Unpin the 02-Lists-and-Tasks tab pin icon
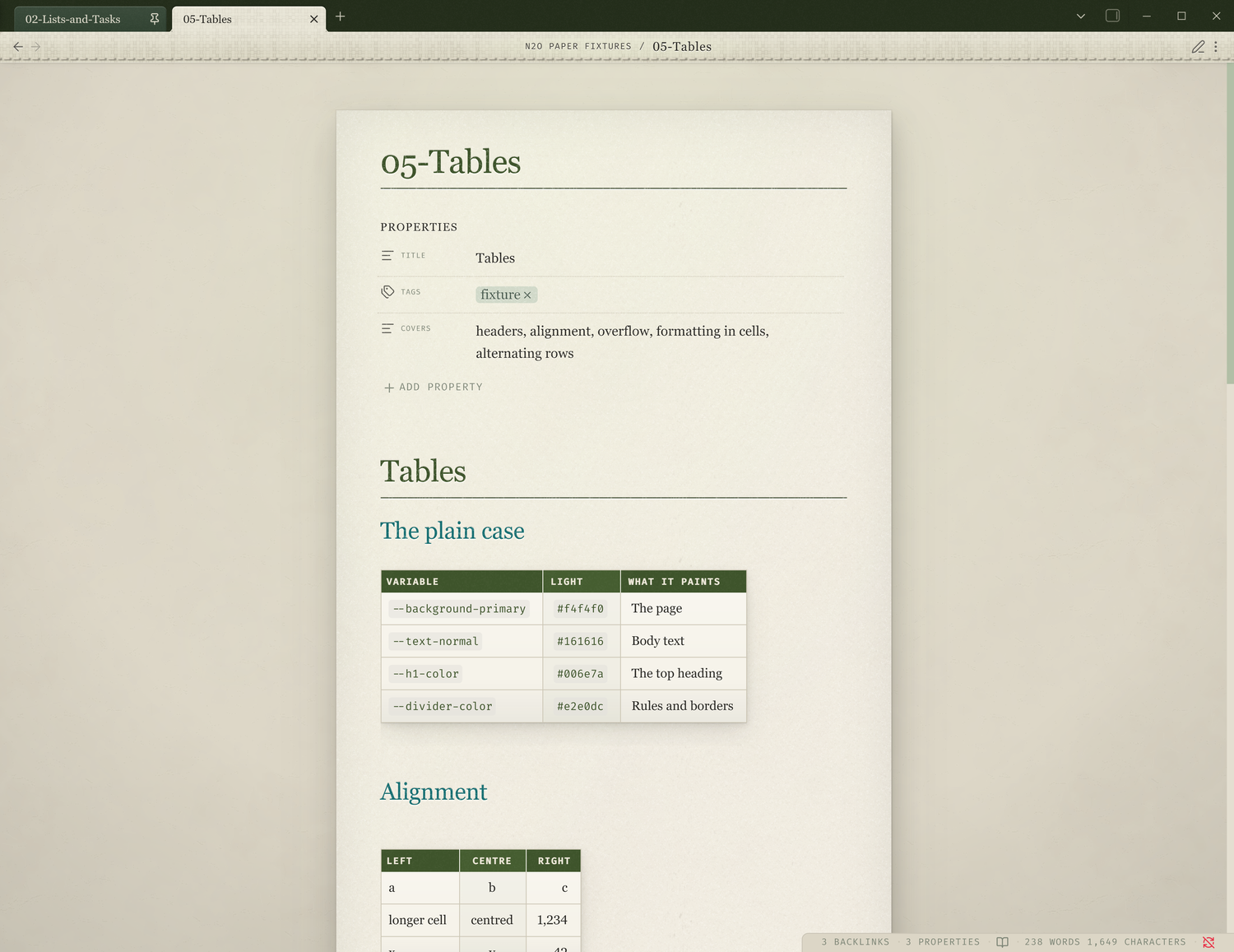Screen dimensions: 1234x952 (155, 18)
